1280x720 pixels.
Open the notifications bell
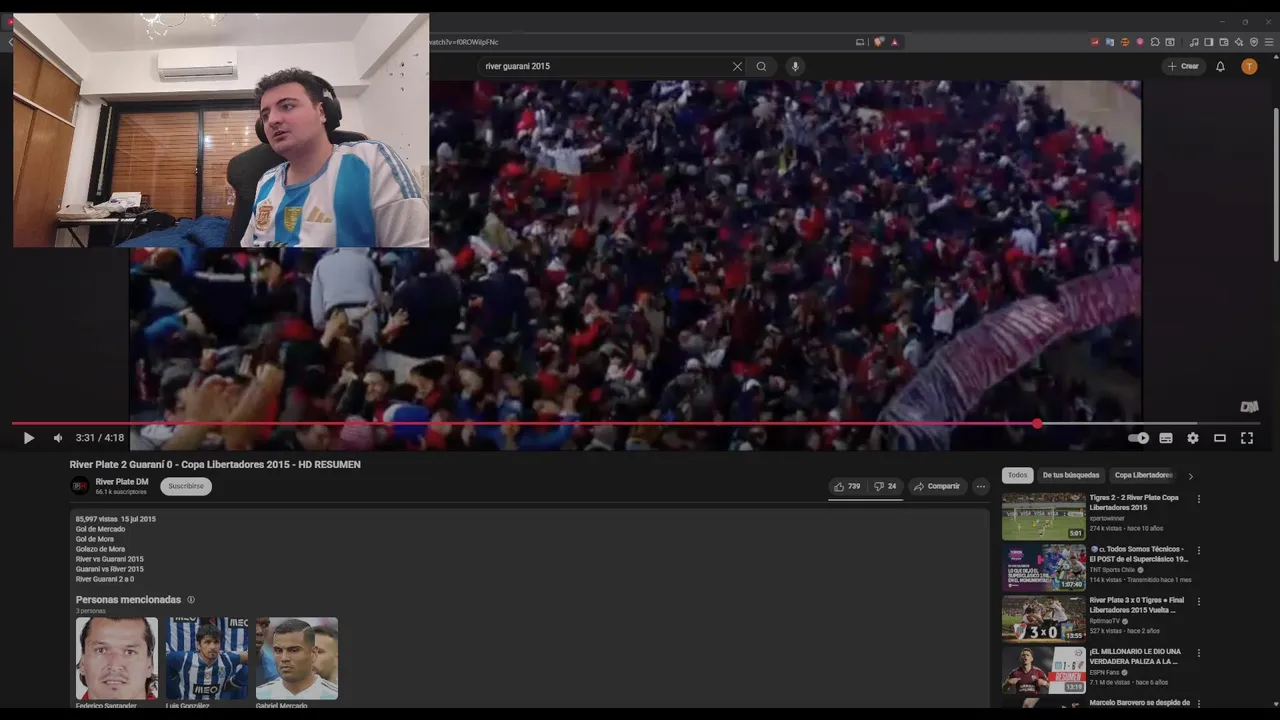(1220, 66)
